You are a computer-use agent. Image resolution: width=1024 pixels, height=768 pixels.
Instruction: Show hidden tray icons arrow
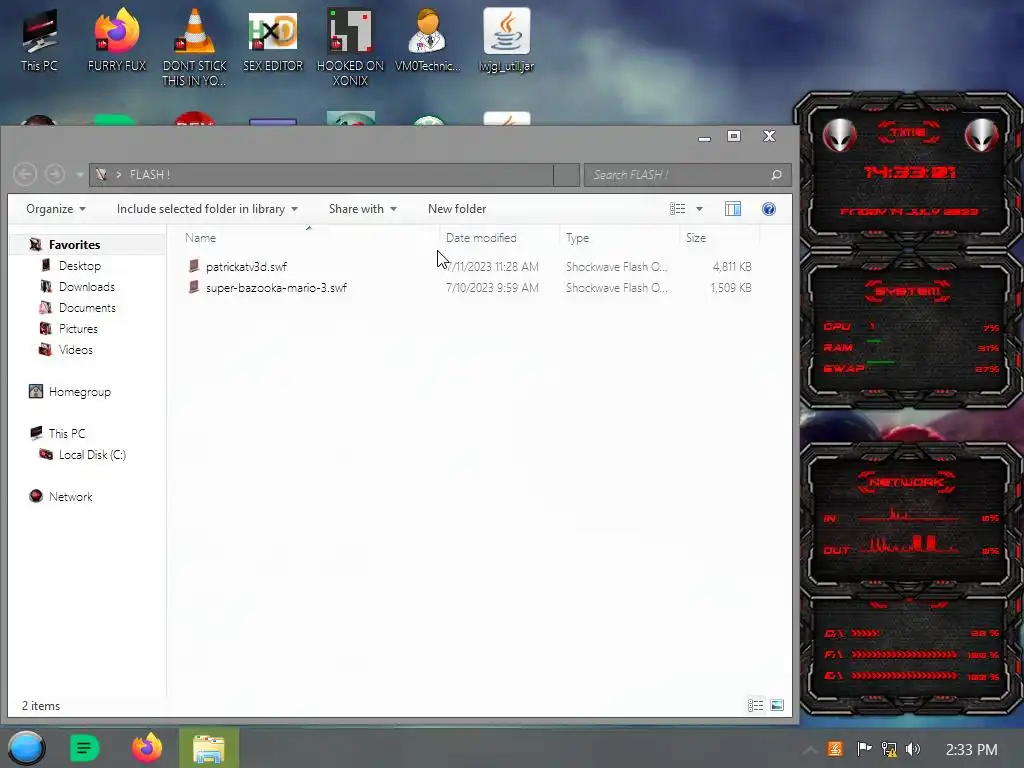click(x=810, y=749)
